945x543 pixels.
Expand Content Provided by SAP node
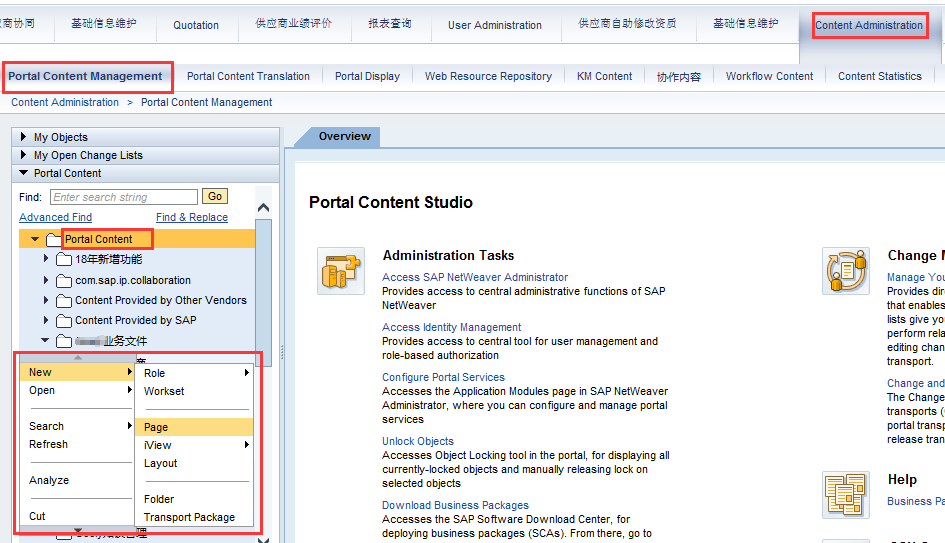pyautogui.click(x=46, y=319)
